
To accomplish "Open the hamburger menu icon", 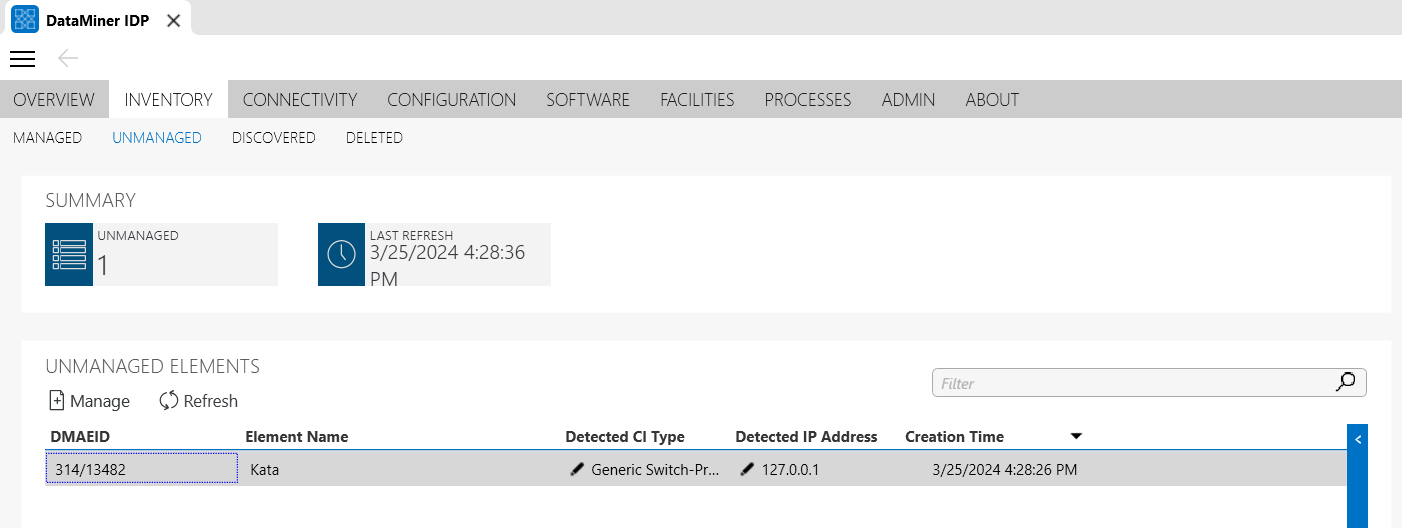I will (x=22, y=59).
